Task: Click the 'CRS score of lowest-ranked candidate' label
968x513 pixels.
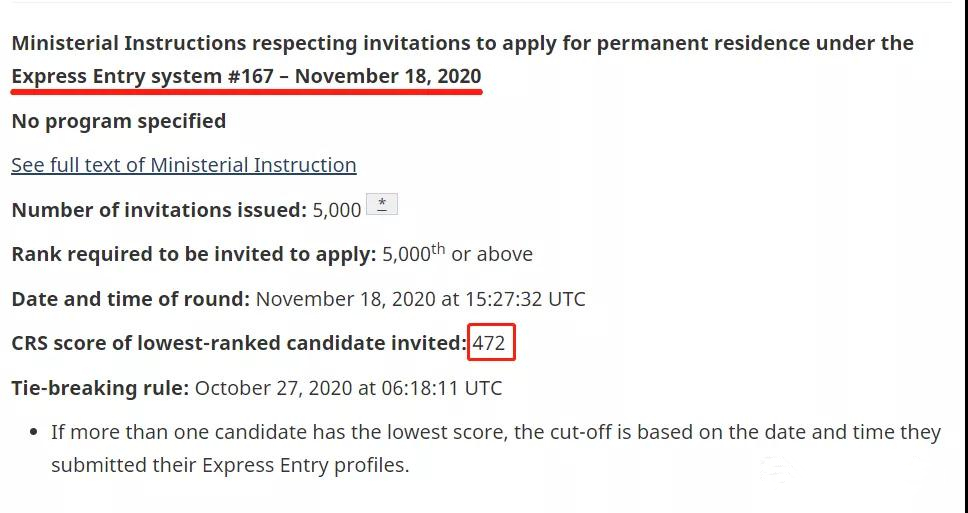Action: (239, 343)
